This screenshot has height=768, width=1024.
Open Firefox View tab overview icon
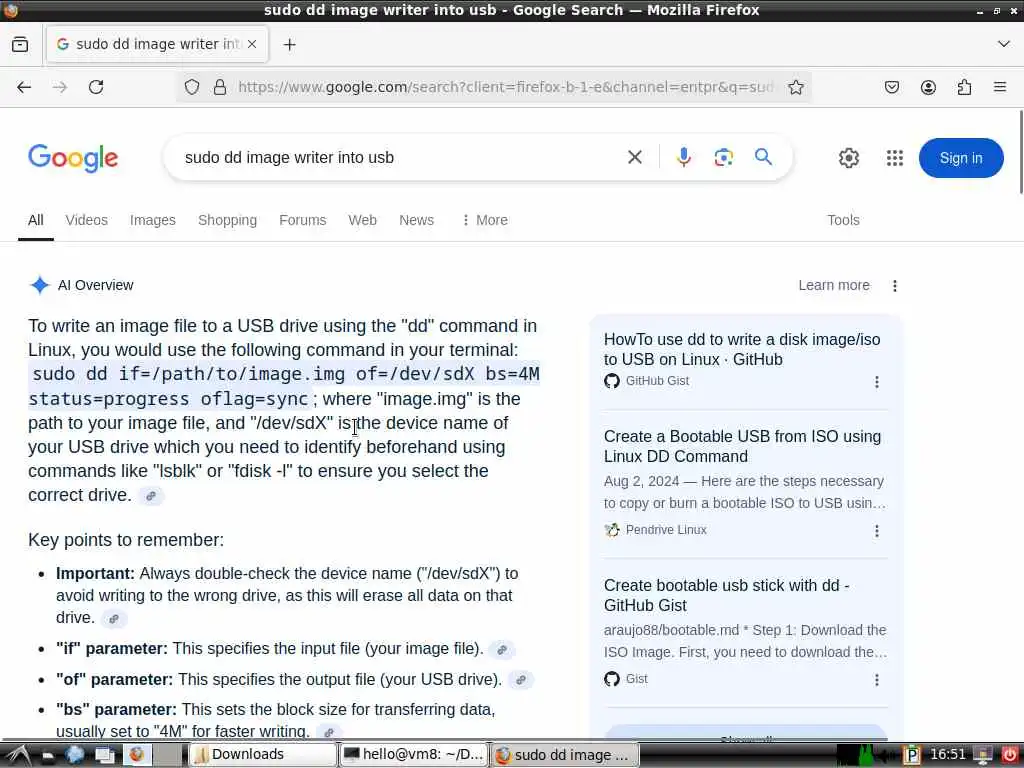[20, 44]
